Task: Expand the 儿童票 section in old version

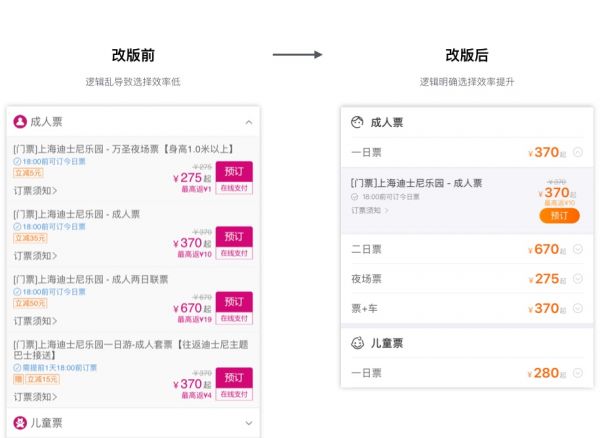Action: [x=249, y=423]
